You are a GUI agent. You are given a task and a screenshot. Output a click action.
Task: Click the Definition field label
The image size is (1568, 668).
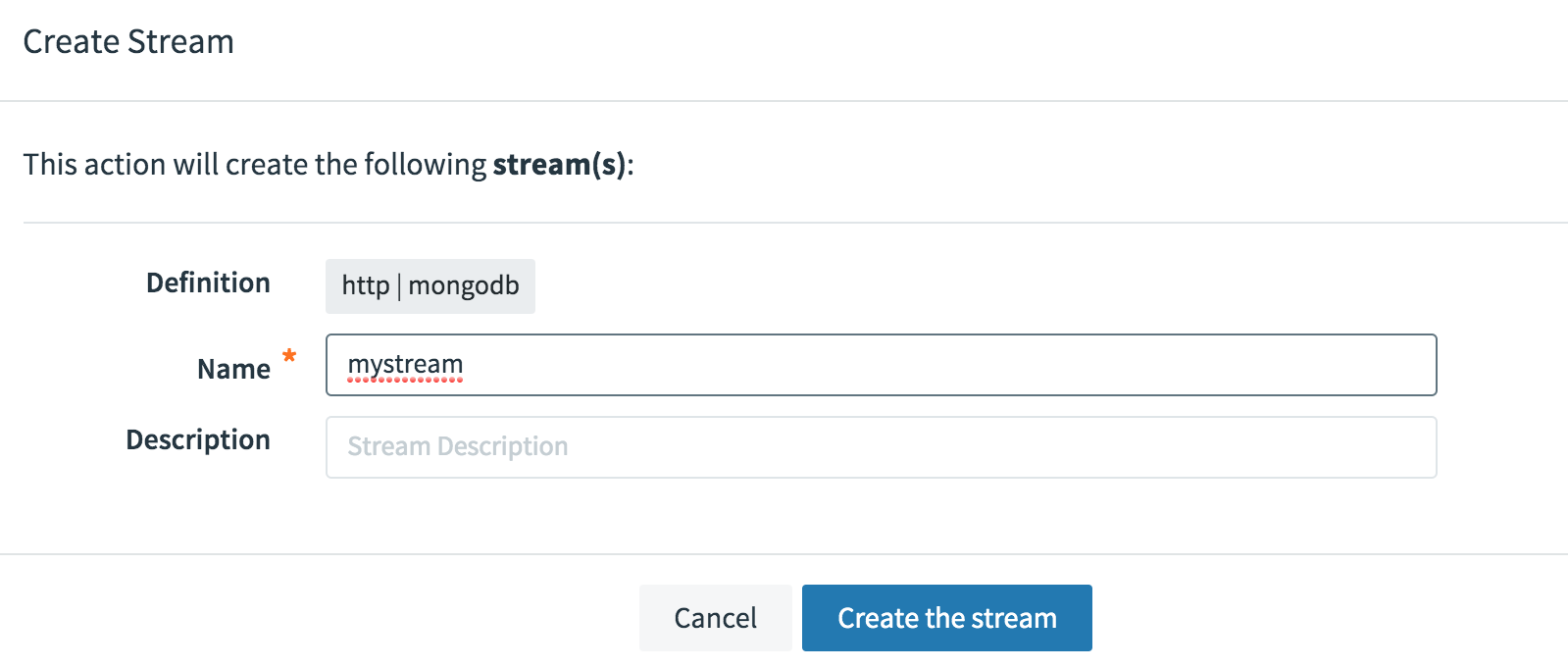coord(208,283)
